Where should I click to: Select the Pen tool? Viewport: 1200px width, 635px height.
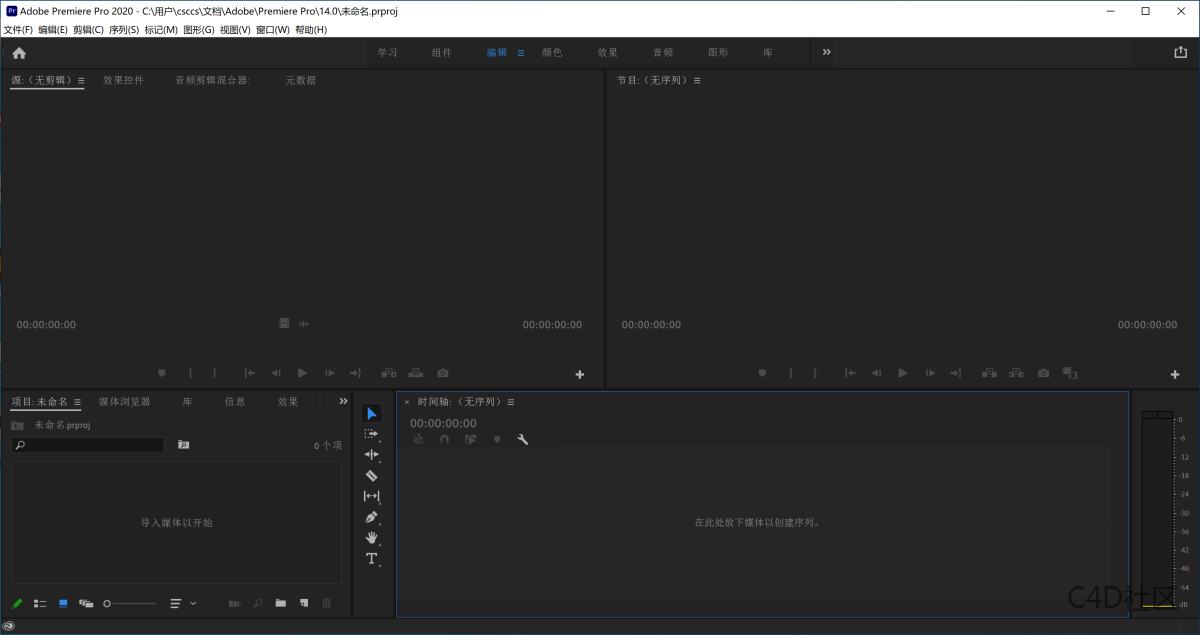click(371, 517)
